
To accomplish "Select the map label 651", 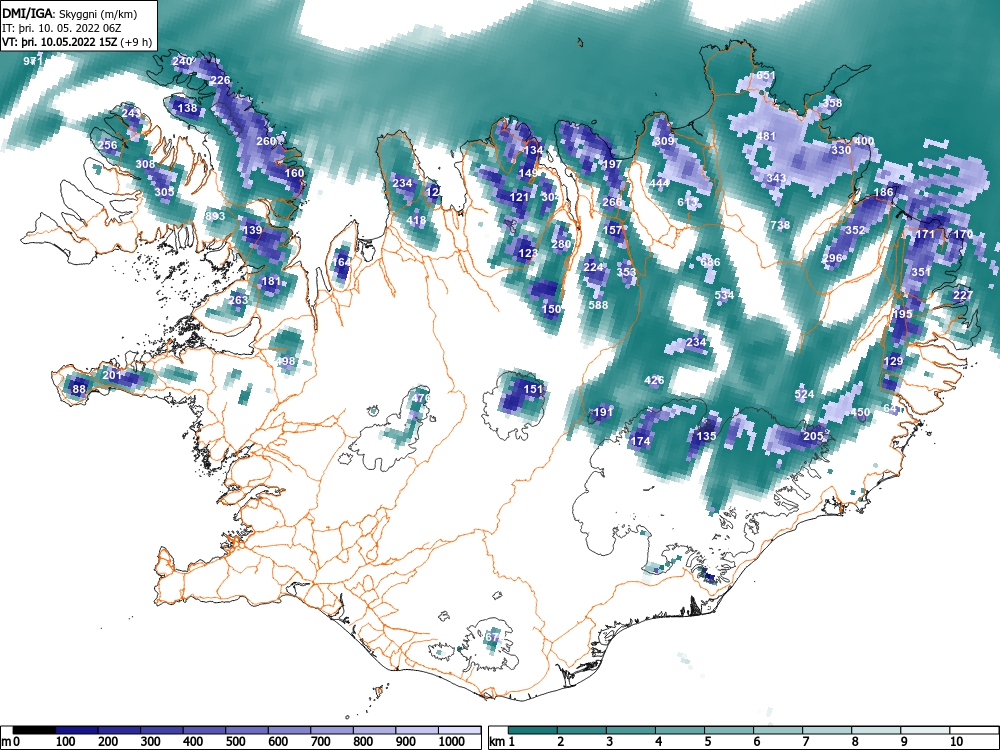I will click(766, 75).
